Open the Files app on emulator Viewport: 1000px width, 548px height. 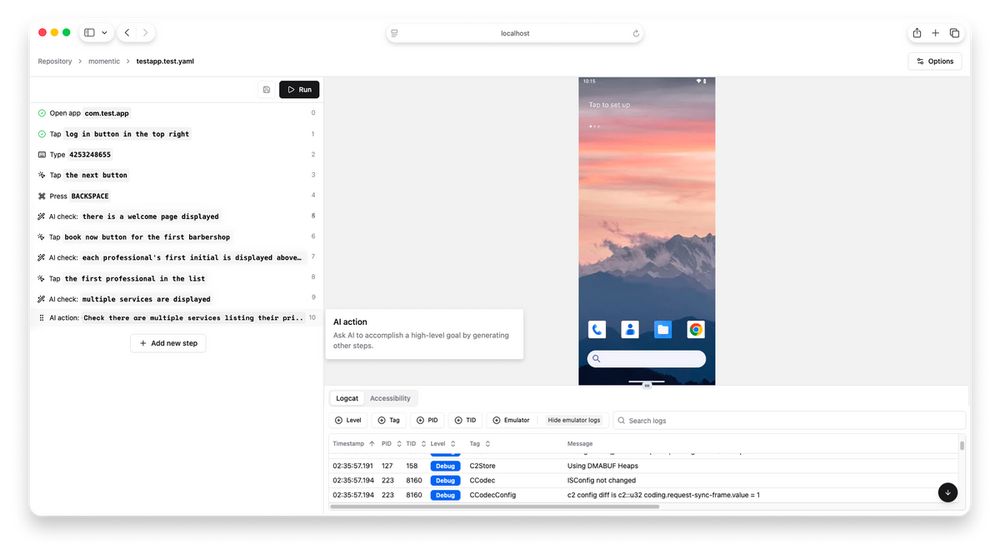(x=663, y=329)
